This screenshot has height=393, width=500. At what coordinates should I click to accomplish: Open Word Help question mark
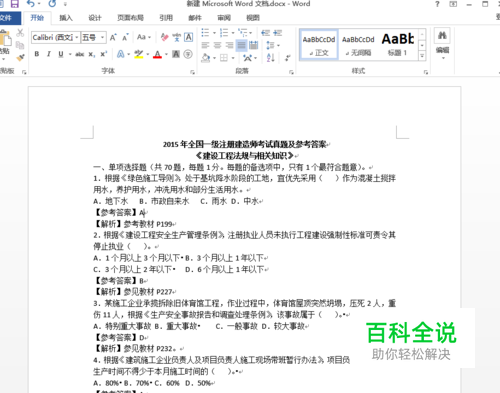coord(437,4)
